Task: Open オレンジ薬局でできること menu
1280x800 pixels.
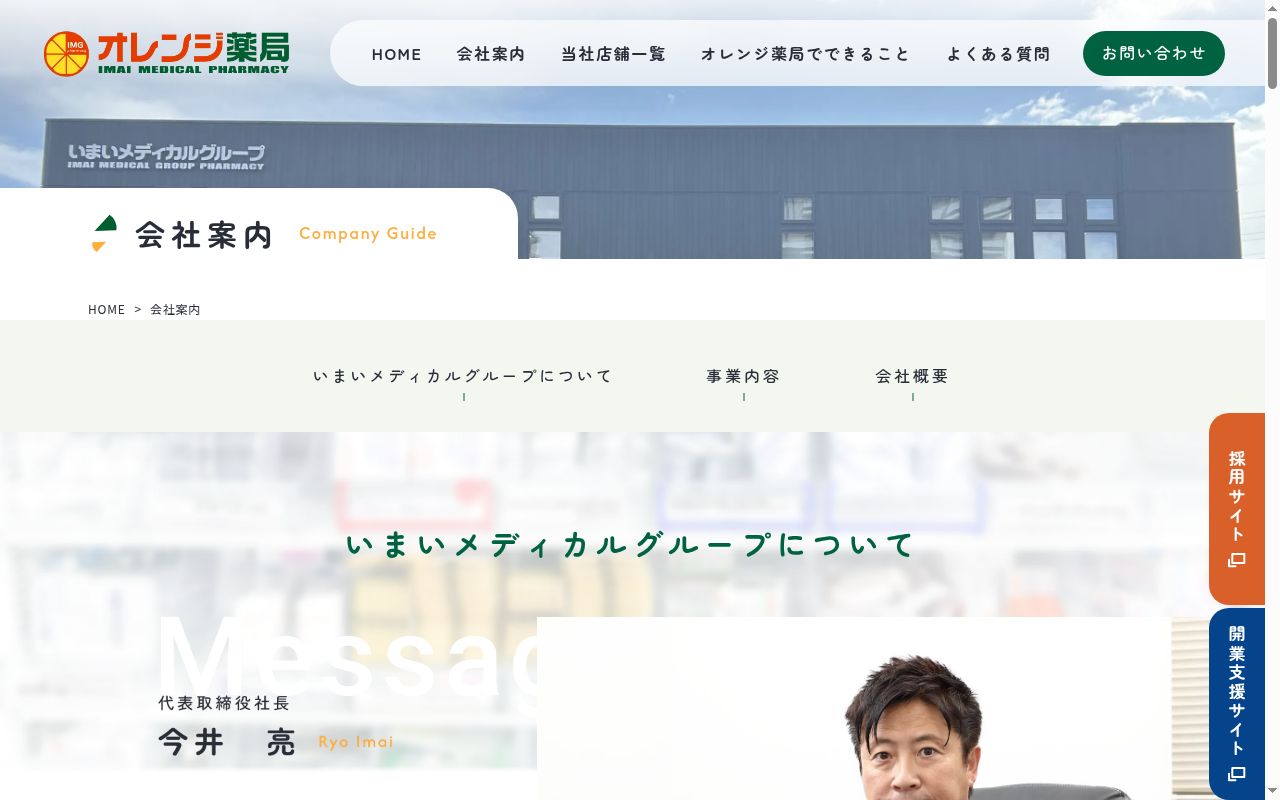Action: point(806,54)
